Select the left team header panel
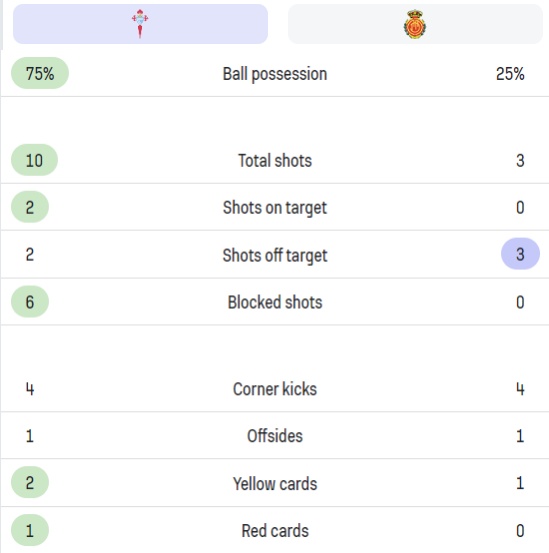 coord(140,24)
